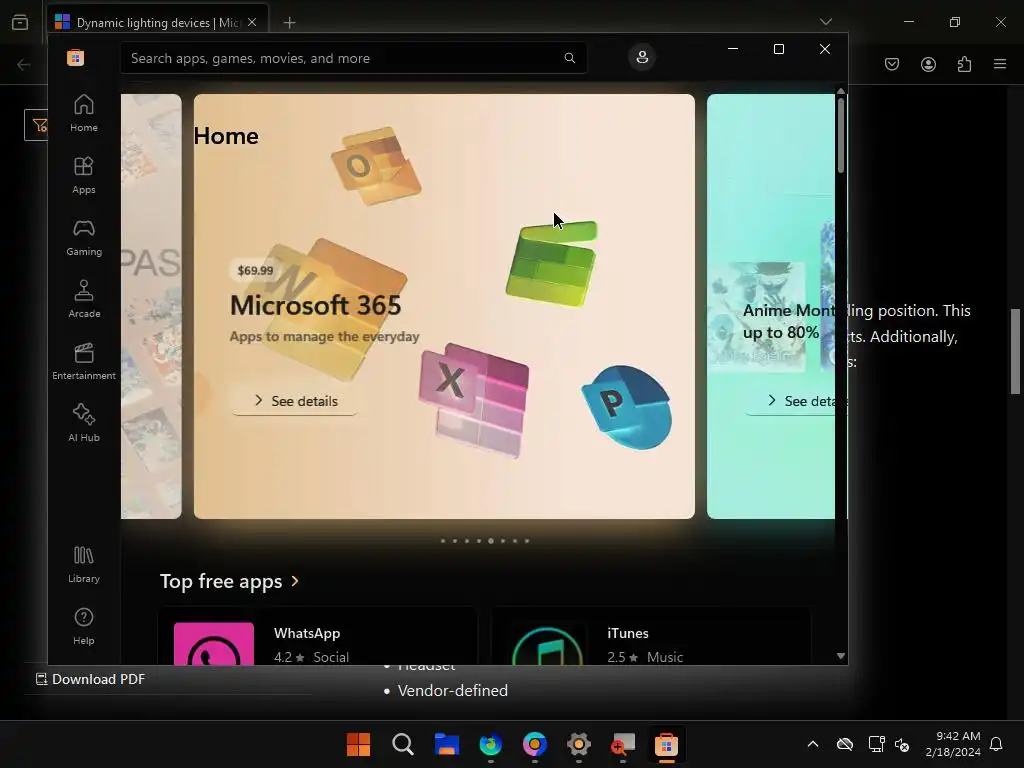Open browser extensions puzzle icon

pos(964,64)
